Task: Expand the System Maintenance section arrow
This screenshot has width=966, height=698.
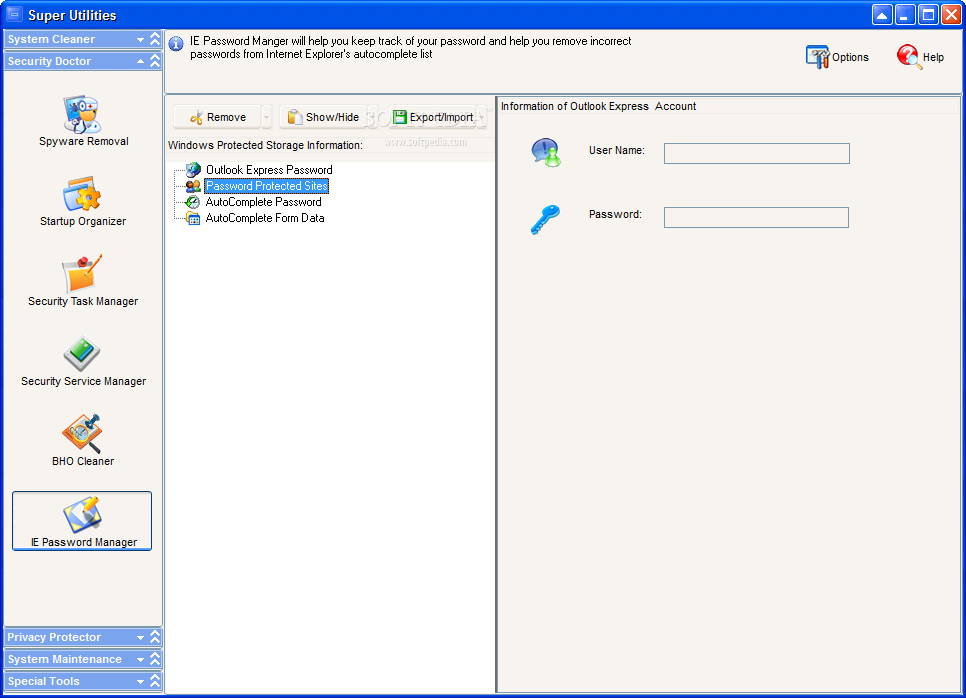Action: point(140,660)
